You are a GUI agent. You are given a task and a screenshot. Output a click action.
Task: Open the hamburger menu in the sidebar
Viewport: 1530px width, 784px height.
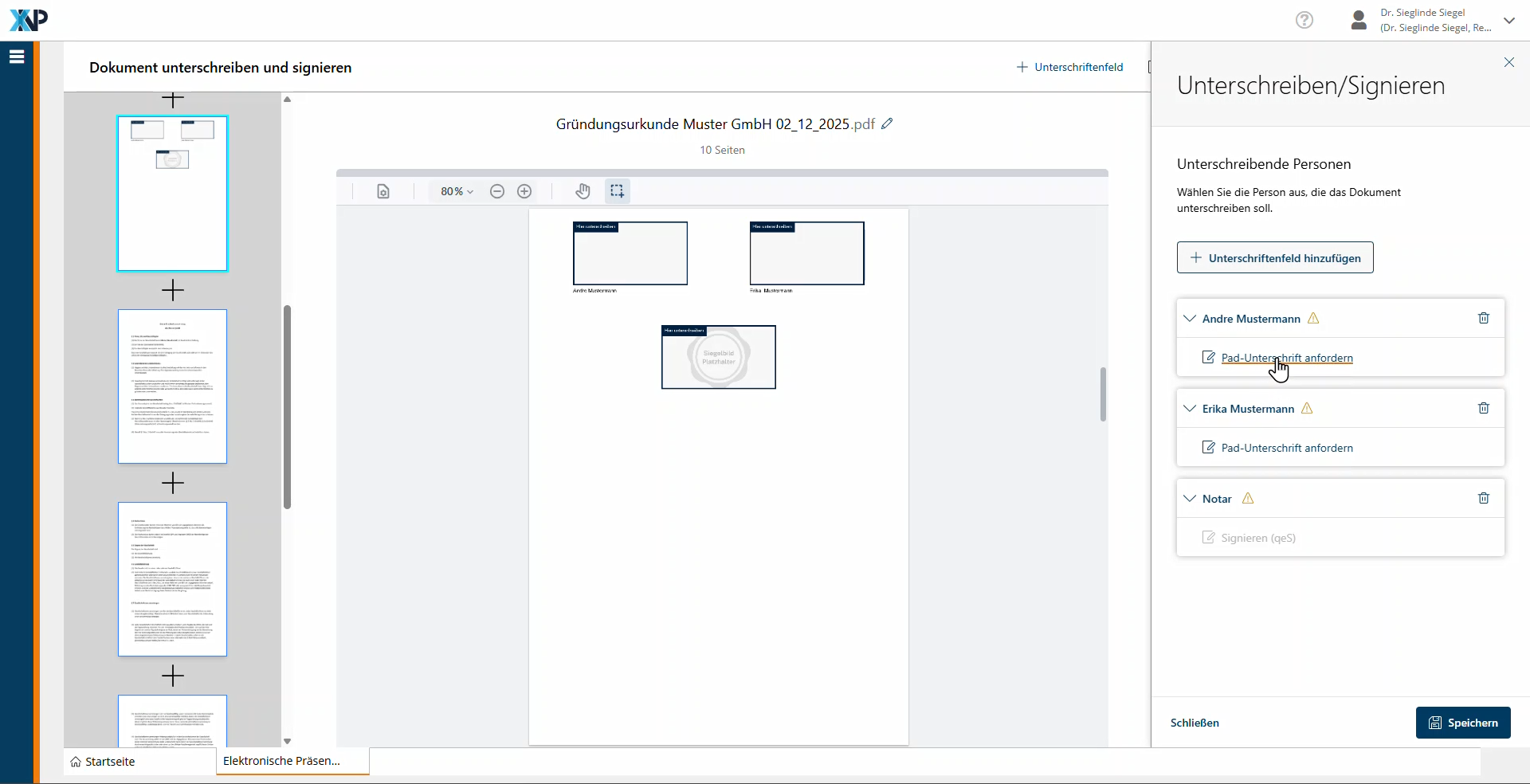[x=17, y=57]
